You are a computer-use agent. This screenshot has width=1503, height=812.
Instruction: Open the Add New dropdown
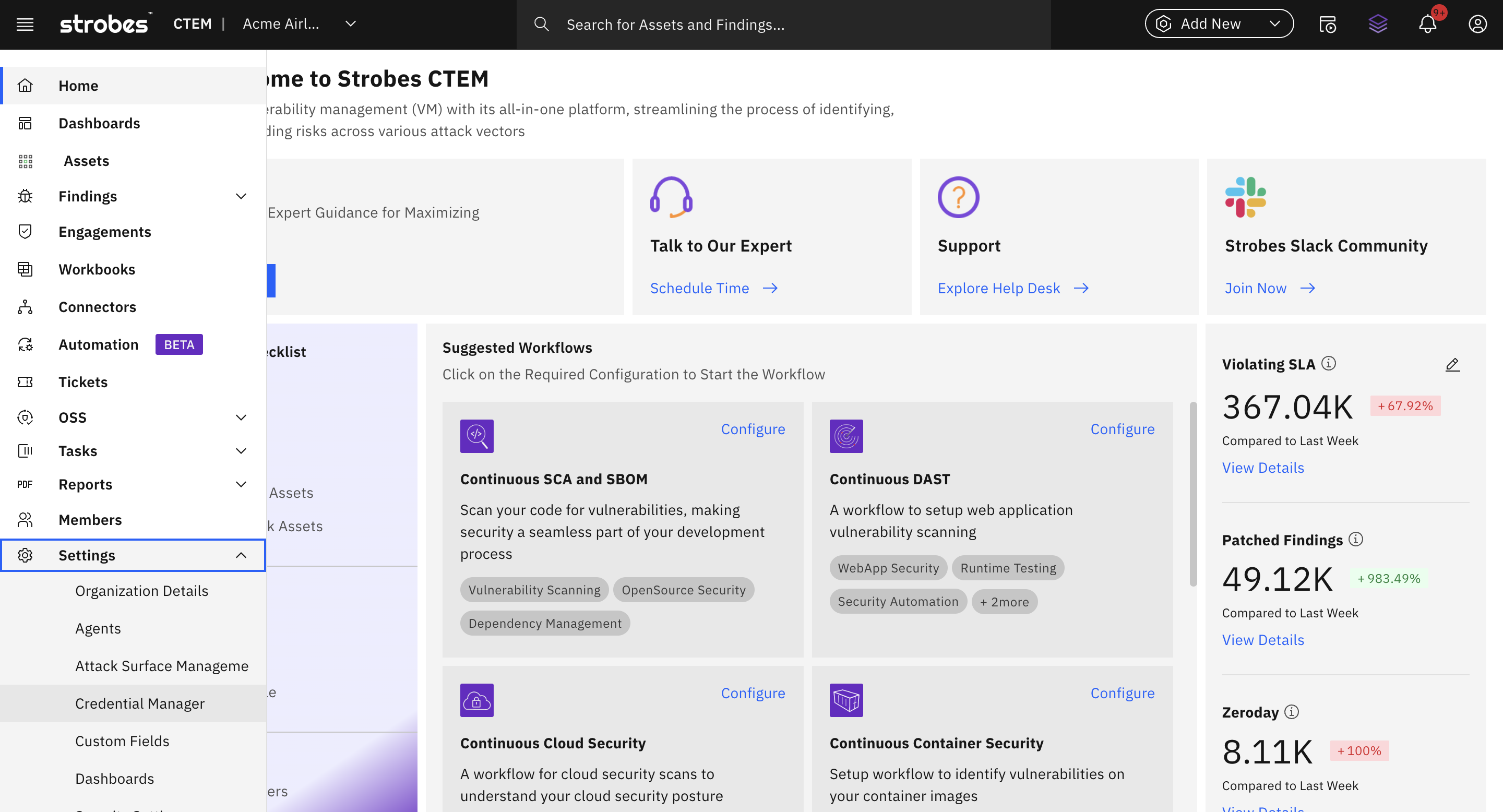(1219, 24)
